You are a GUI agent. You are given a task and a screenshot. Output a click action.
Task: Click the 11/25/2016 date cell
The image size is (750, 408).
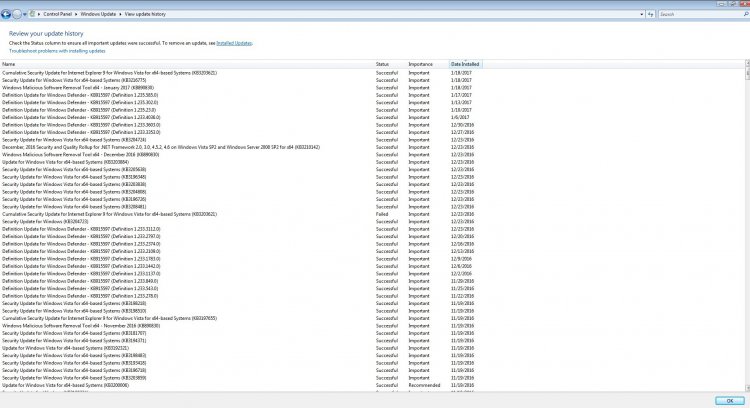pyautogui.click(x=462, y=288)
